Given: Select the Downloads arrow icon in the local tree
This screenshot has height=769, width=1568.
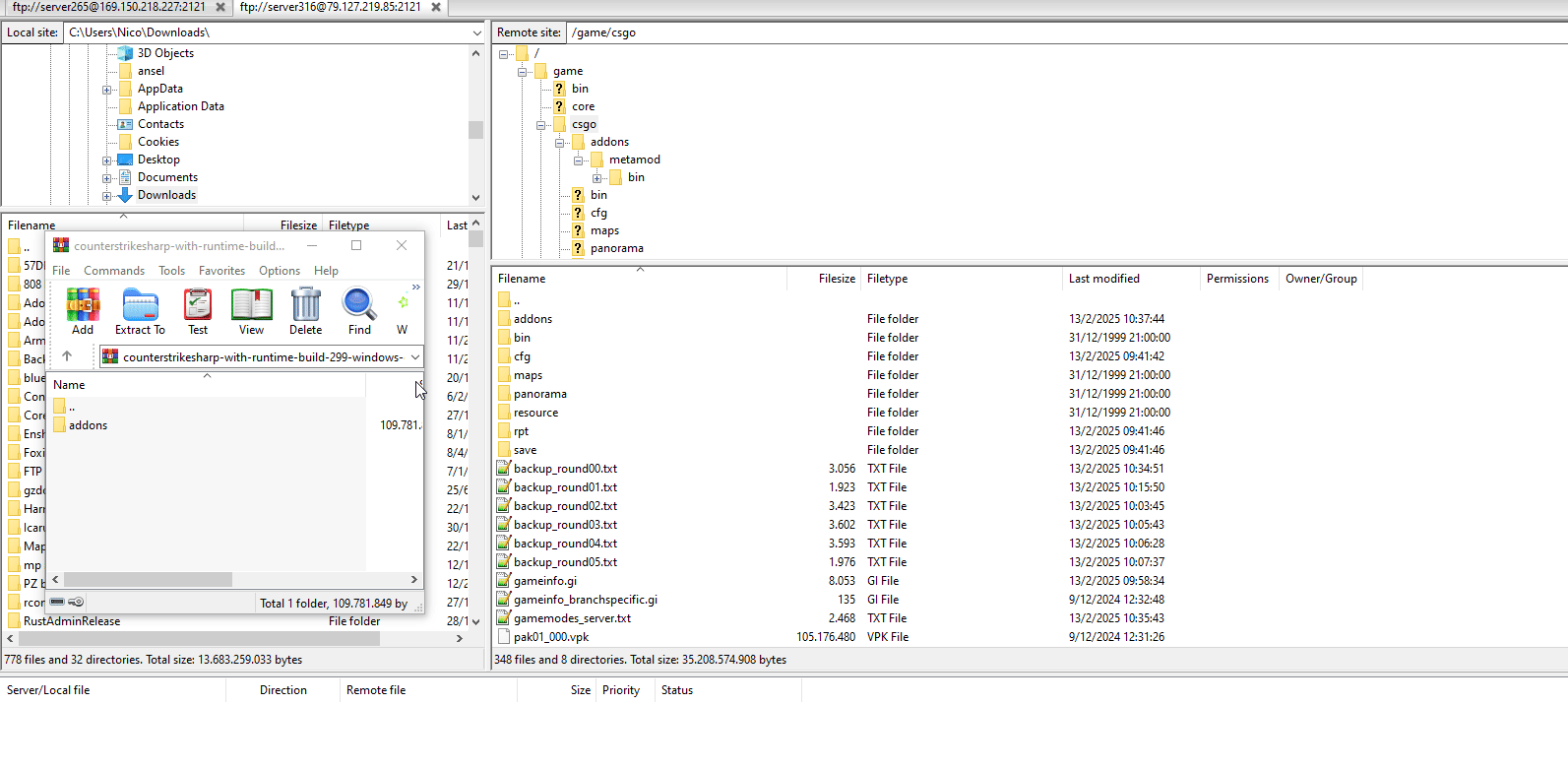Looking at the screenshot, I should click(125, 195).
